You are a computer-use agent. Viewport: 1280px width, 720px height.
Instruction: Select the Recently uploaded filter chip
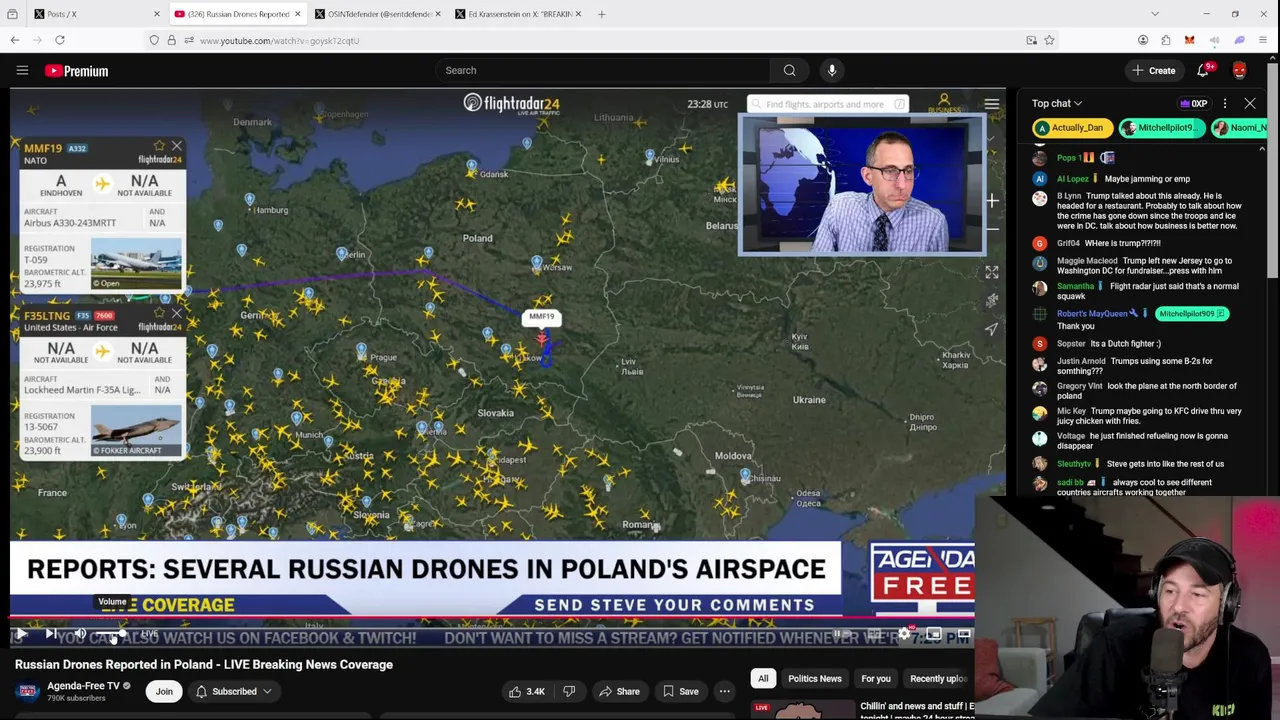(x=938, y=678)
